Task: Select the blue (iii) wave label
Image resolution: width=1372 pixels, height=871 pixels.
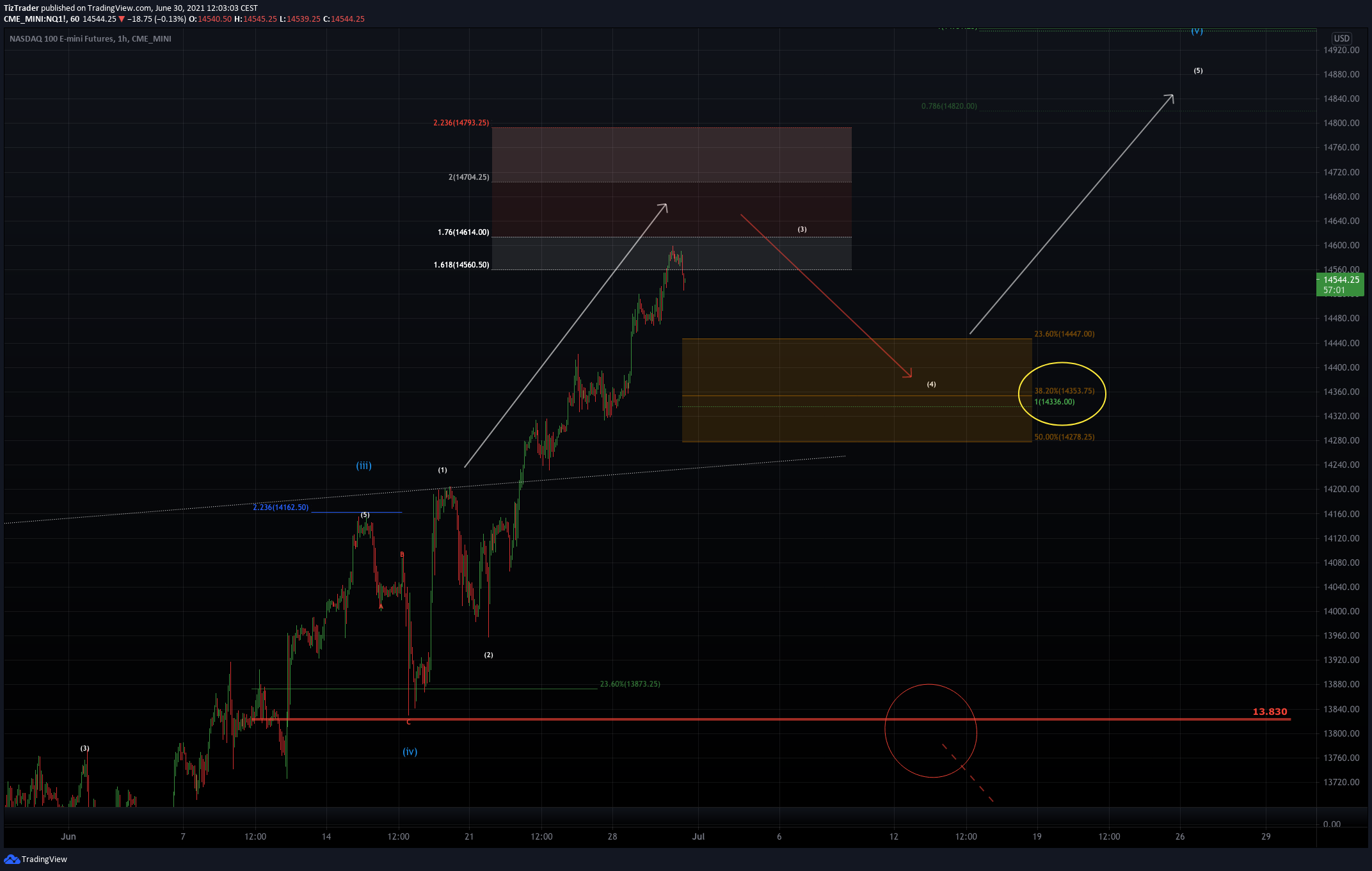Action: point(363,466)
